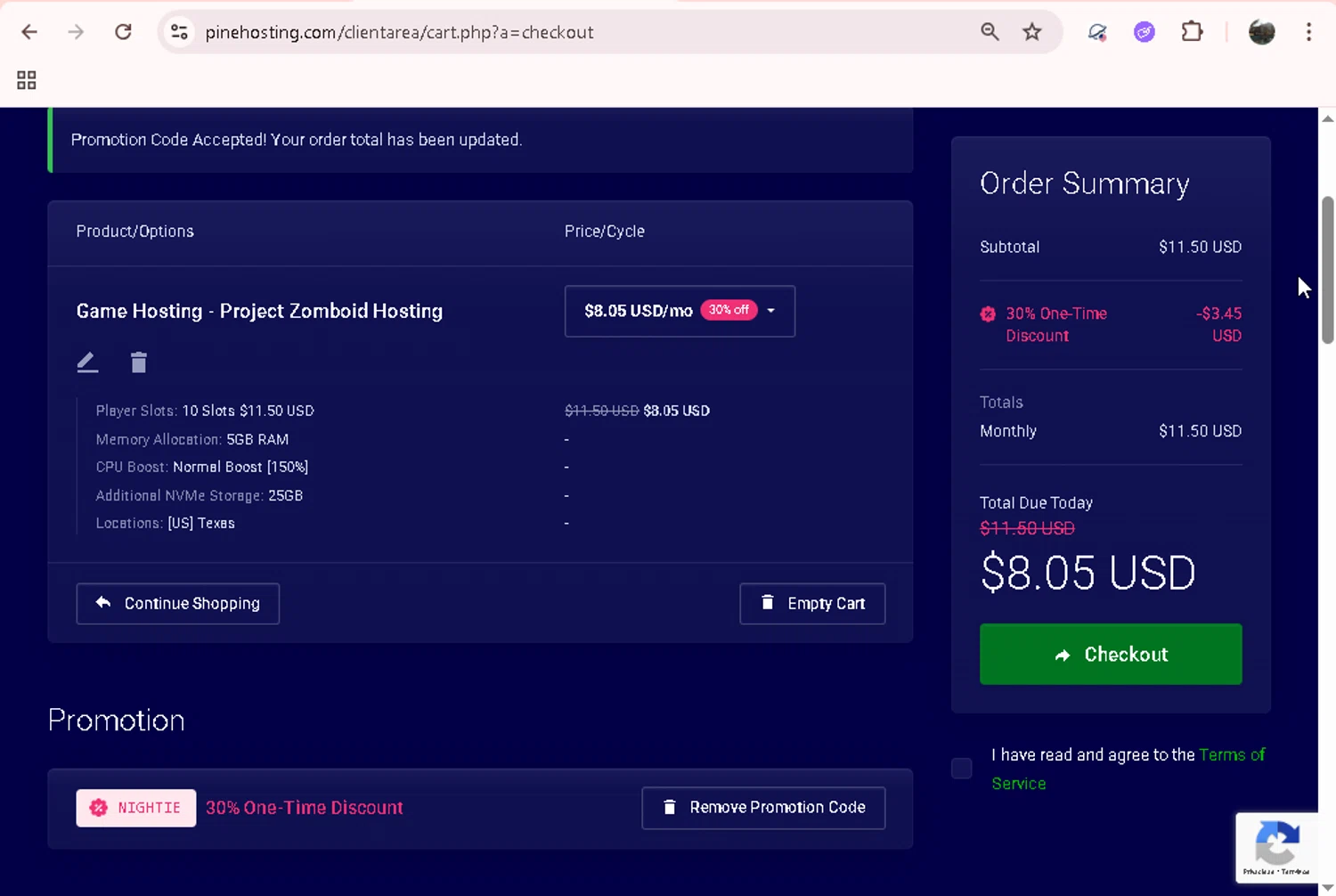The width and height of the screenshot is (1336, 896).
Task: Click Remove Promotion Code button
Action: 763,807
